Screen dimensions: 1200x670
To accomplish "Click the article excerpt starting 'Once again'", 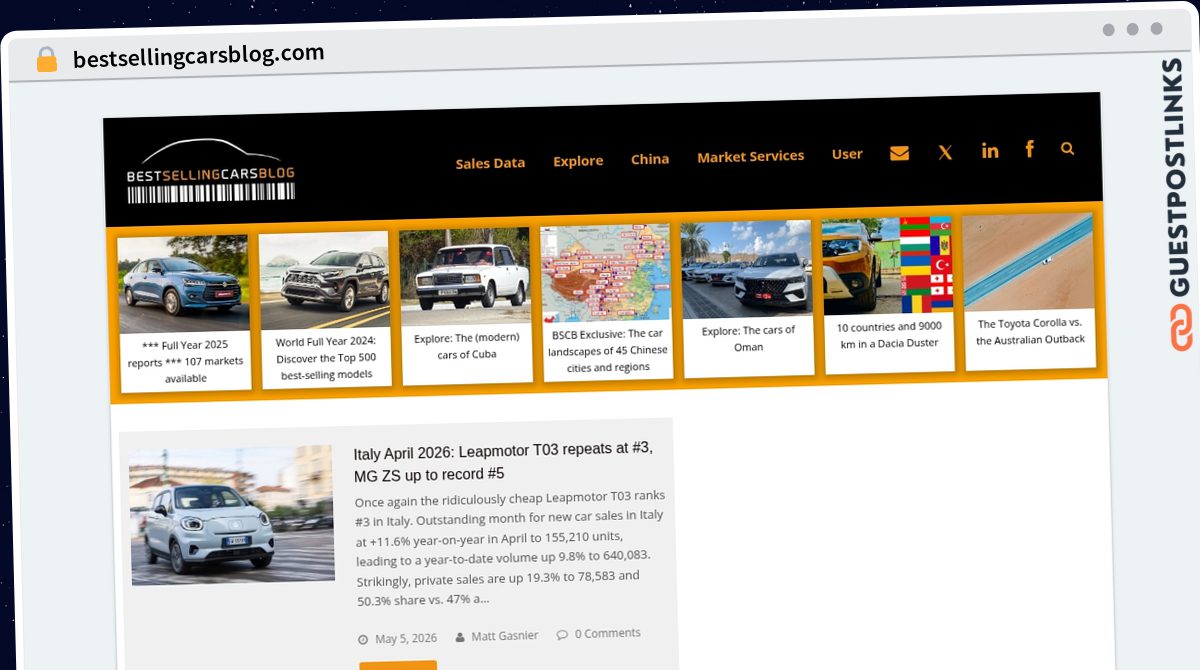I will 510,547.
